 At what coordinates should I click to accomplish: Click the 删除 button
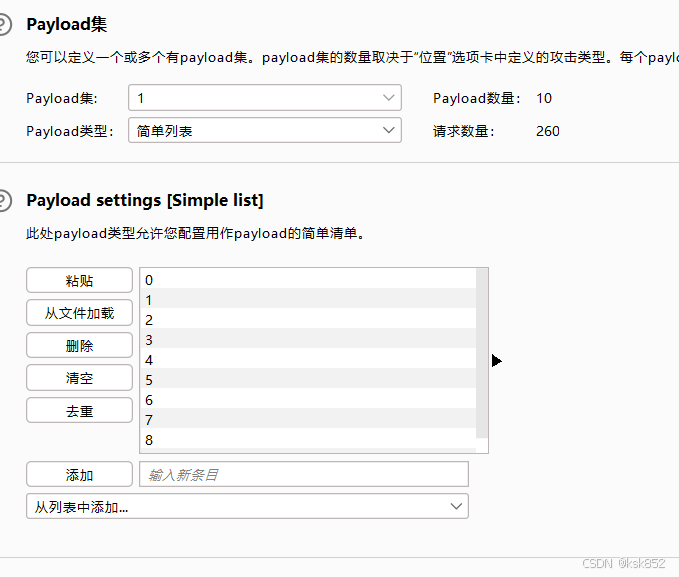click(79, 345)
